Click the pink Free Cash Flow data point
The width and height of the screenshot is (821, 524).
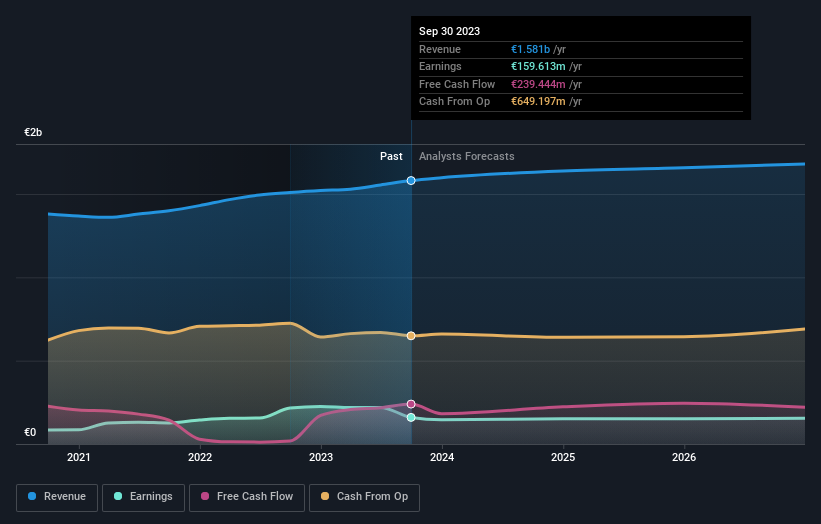click(x=411, y=404)
